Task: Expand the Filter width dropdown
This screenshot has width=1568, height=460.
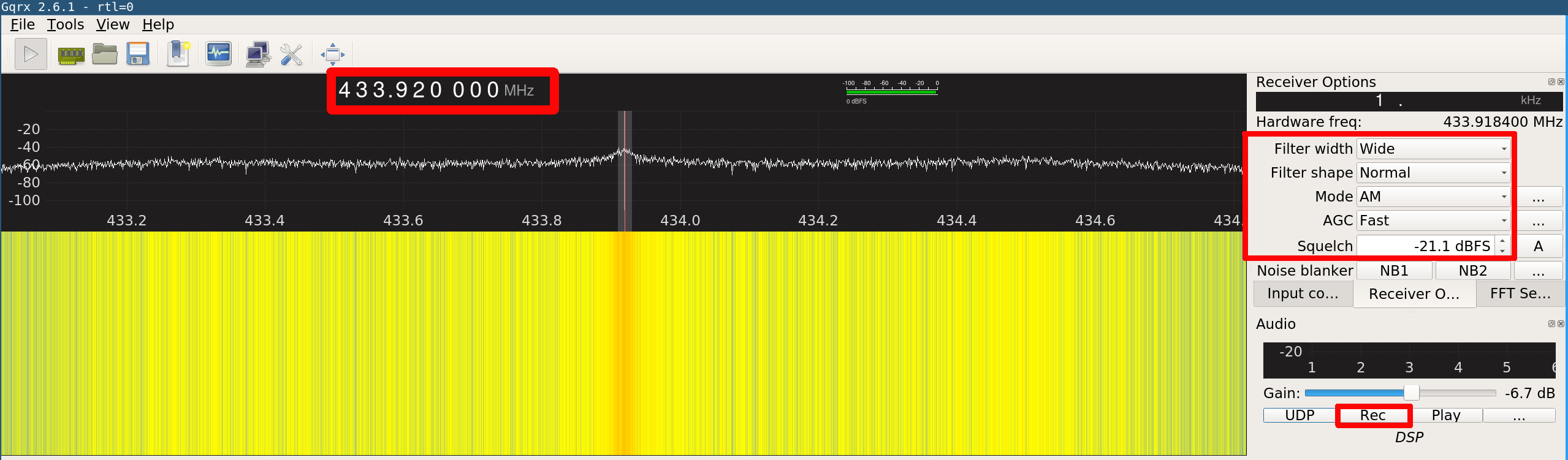Action: [x=1433, y=149]
